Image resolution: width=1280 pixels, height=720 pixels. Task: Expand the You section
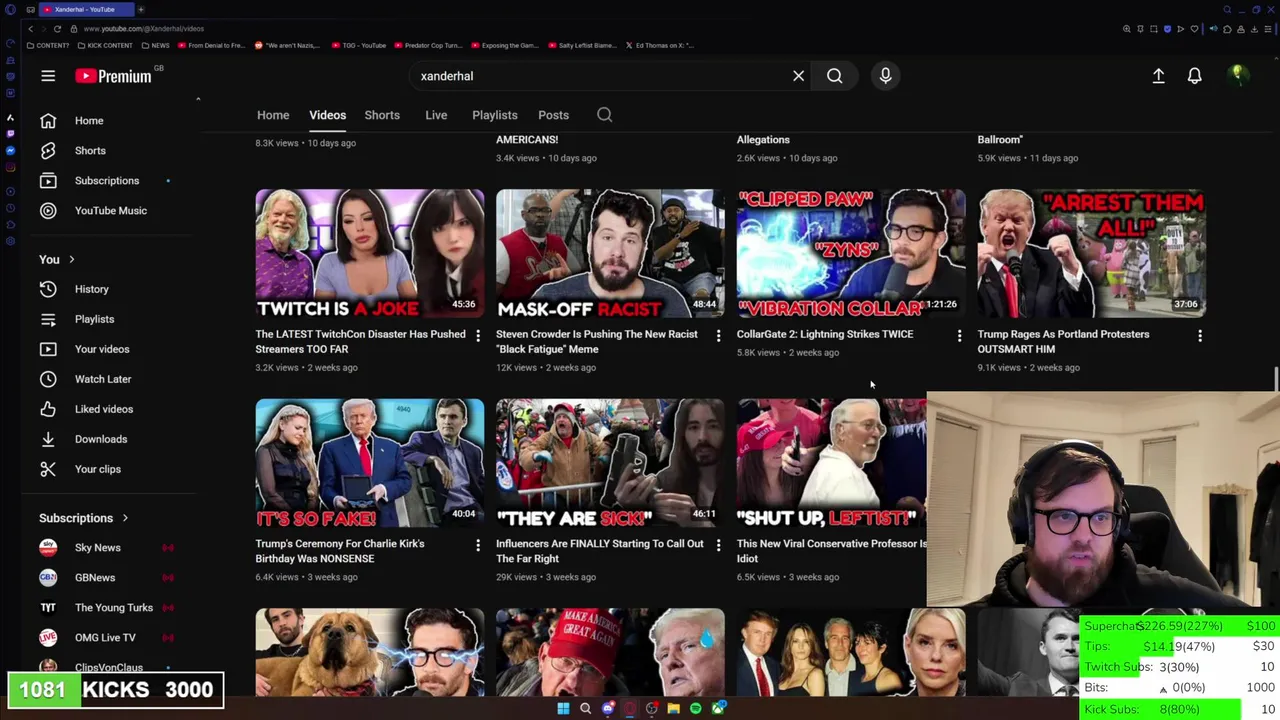(x=57, y=259)
